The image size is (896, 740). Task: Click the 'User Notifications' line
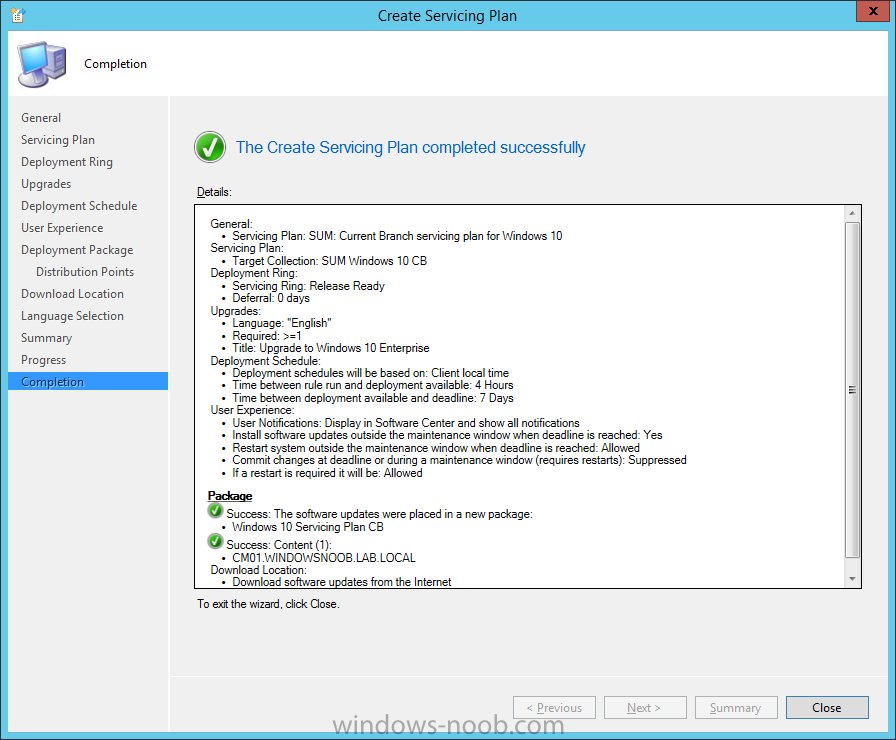(406, 423)
